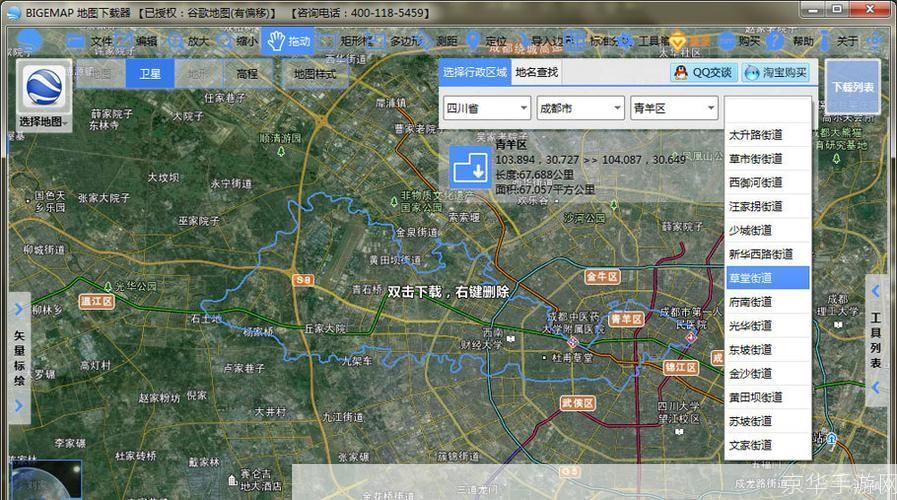Click the 温江区 district label on map
The height and width of the screenshot is (500, 897).
pyautogui.click(x=97, y=301)
